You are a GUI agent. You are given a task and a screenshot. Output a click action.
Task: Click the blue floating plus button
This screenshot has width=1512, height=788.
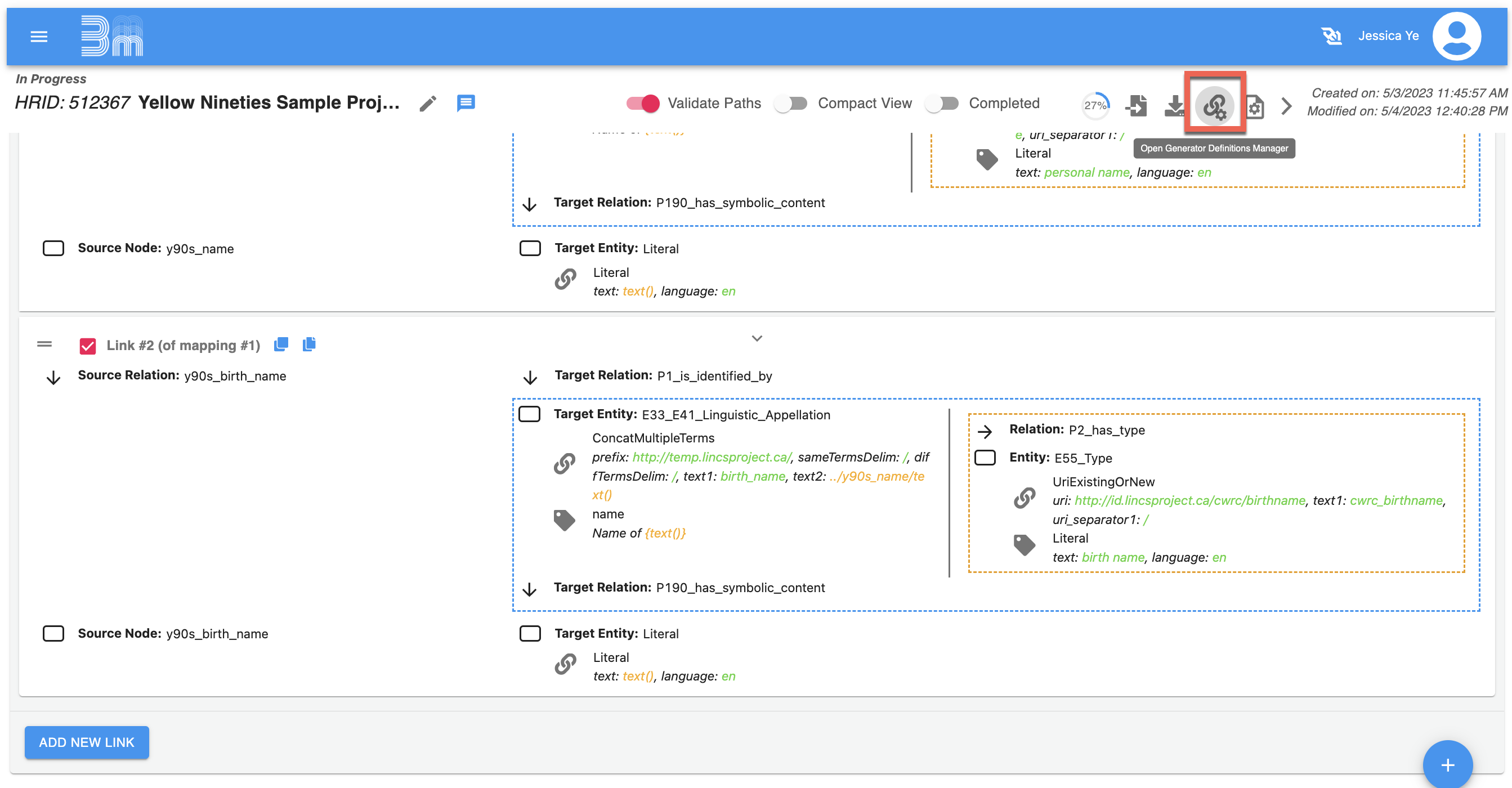[1447, 764]
